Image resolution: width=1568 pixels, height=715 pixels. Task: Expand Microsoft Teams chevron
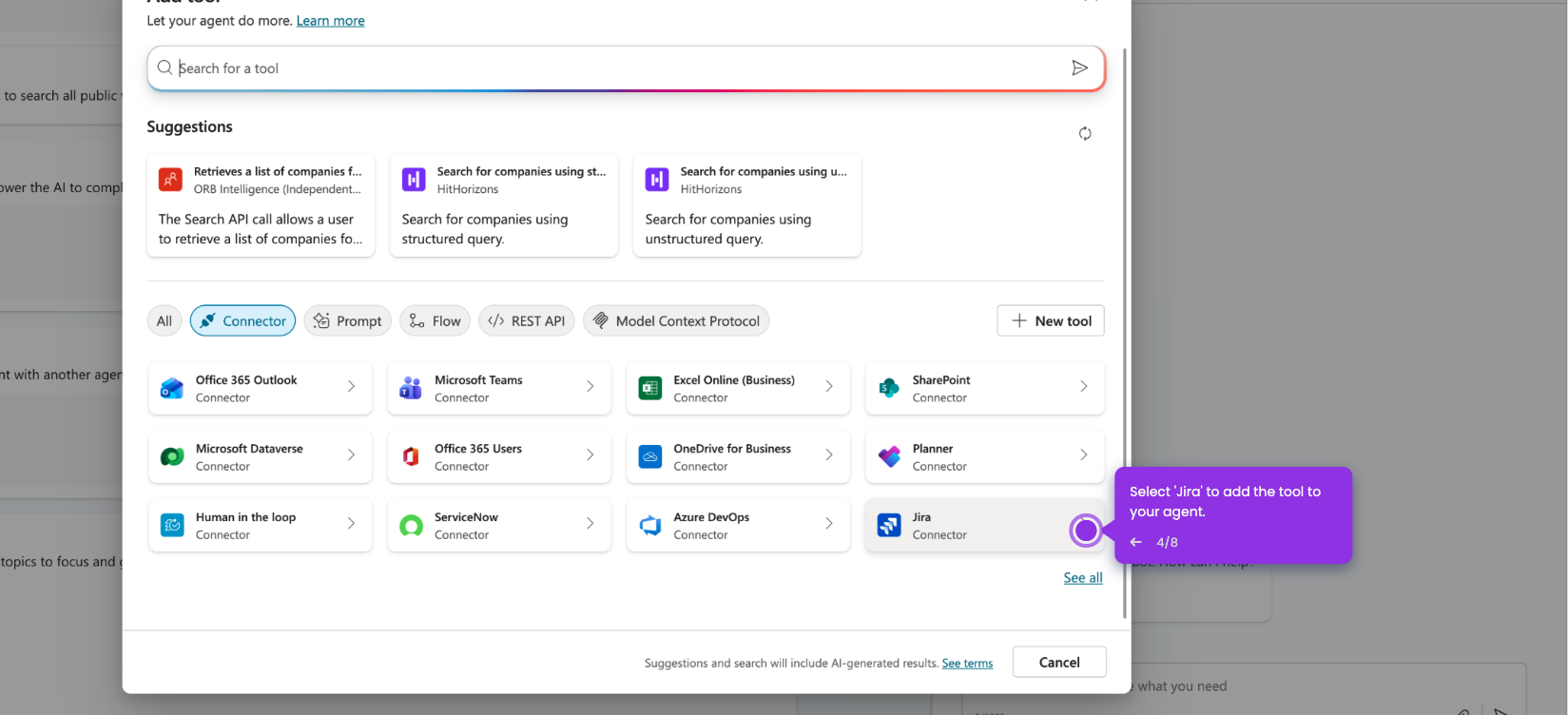[590, 386]
